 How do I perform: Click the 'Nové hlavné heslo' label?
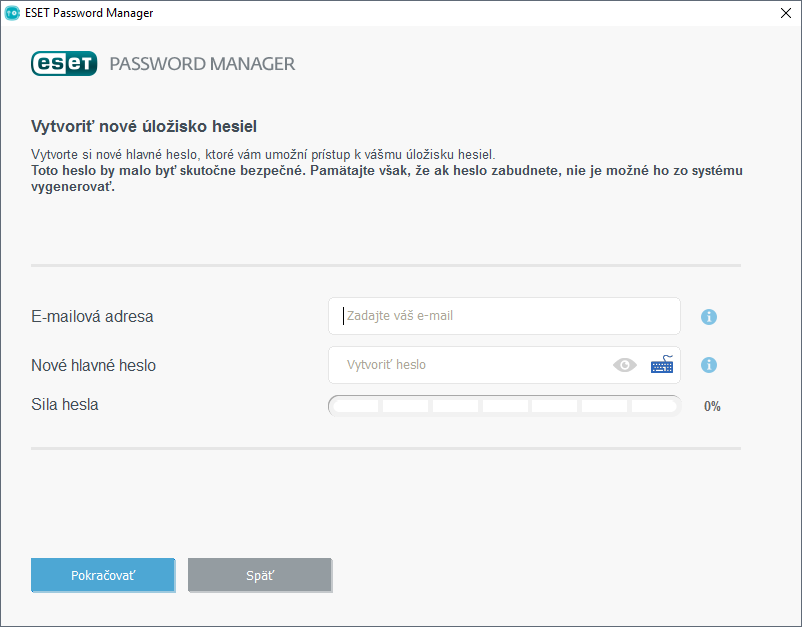click(94, 365)
